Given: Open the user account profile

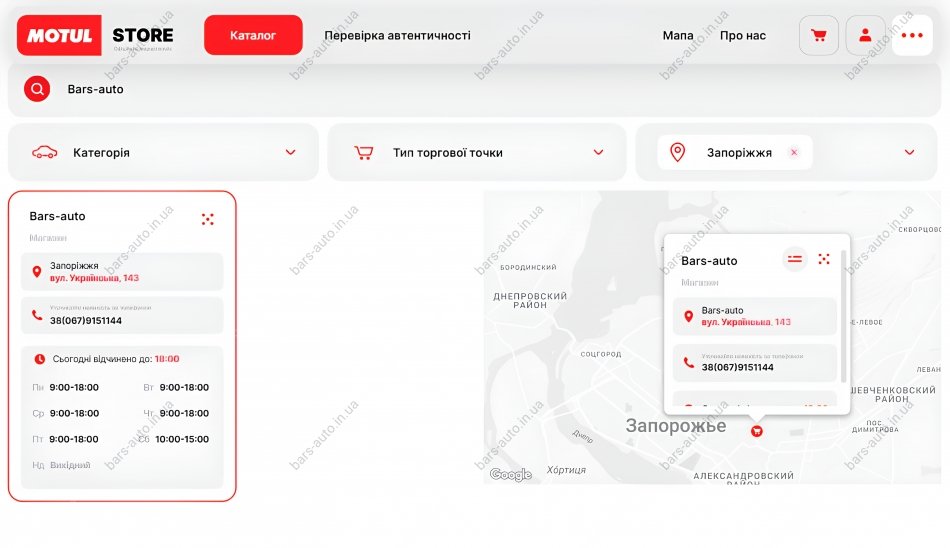Looking at the screenshot, I should pyautogui.click(x=865, y=35).
